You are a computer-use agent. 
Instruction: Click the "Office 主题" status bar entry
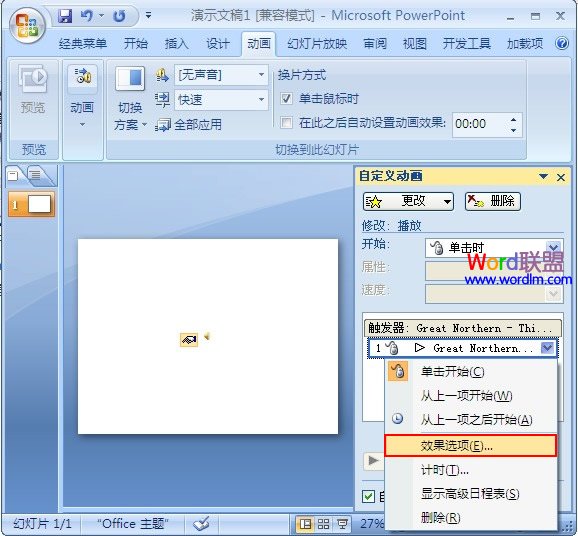coord(133,524)
